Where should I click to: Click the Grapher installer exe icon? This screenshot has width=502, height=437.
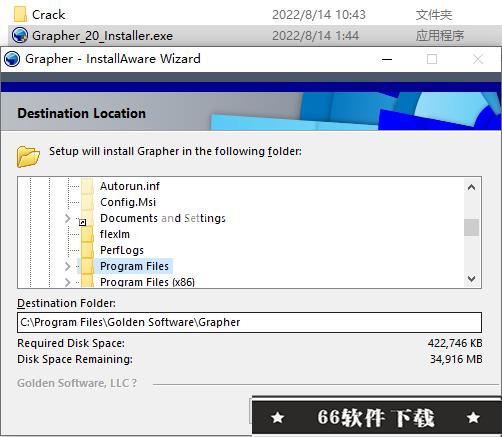point(20,35)
